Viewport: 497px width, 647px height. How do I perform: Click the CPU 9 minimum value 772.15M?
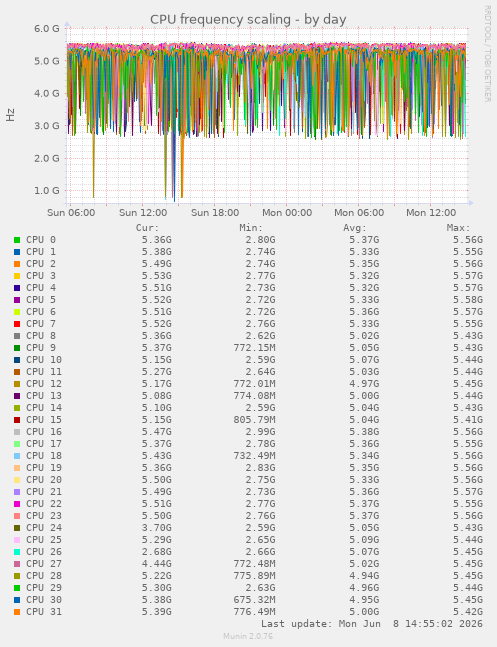(254, 348)
